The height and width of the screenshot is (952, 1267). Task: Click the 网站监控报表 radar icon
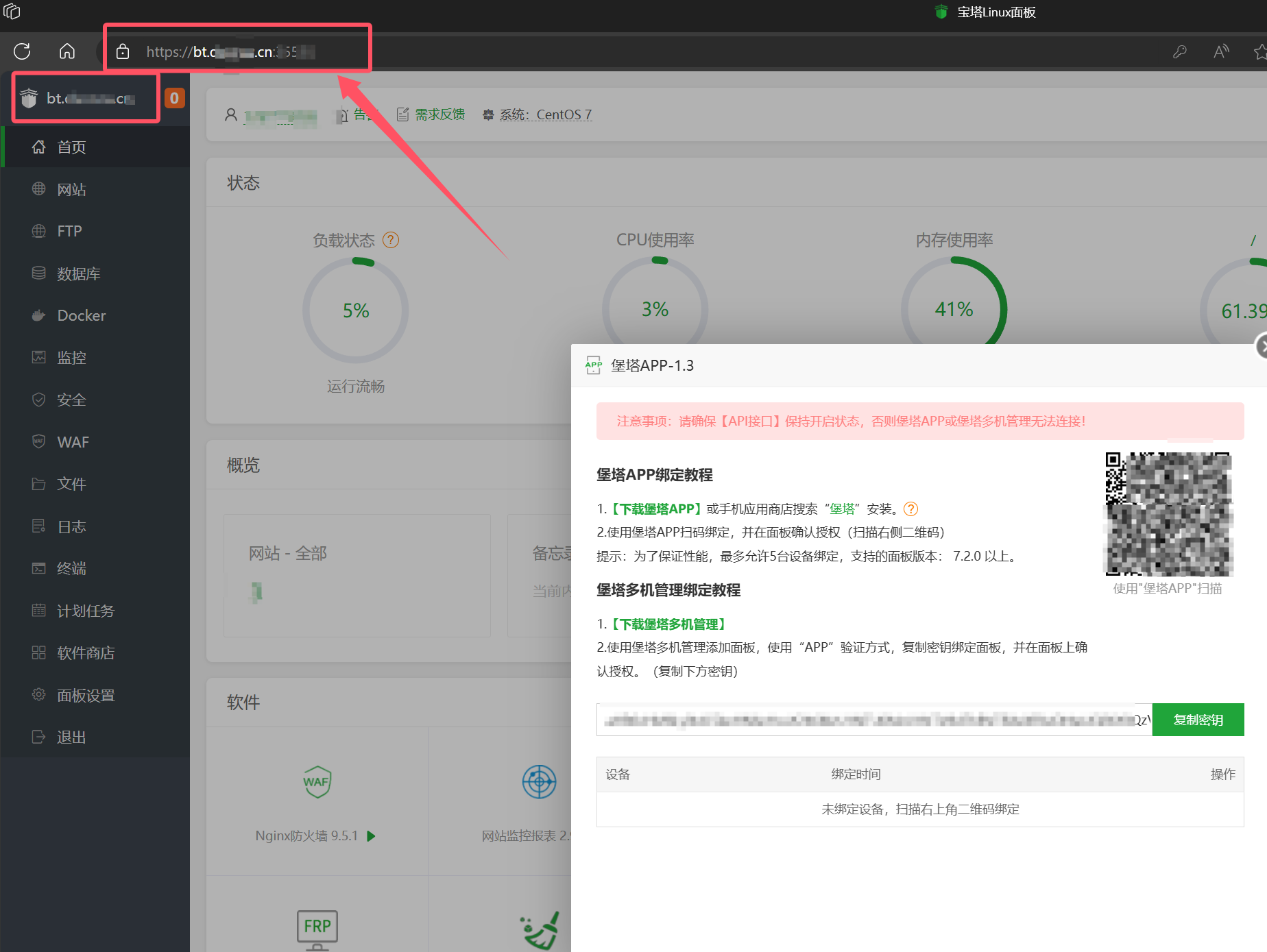(x=540, y=781)
